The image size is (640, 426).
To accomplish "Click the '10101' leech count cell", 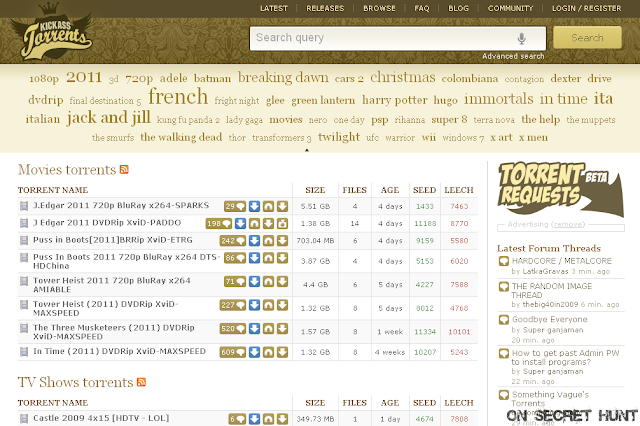I will pyautogui.click(x=459, y=332).
